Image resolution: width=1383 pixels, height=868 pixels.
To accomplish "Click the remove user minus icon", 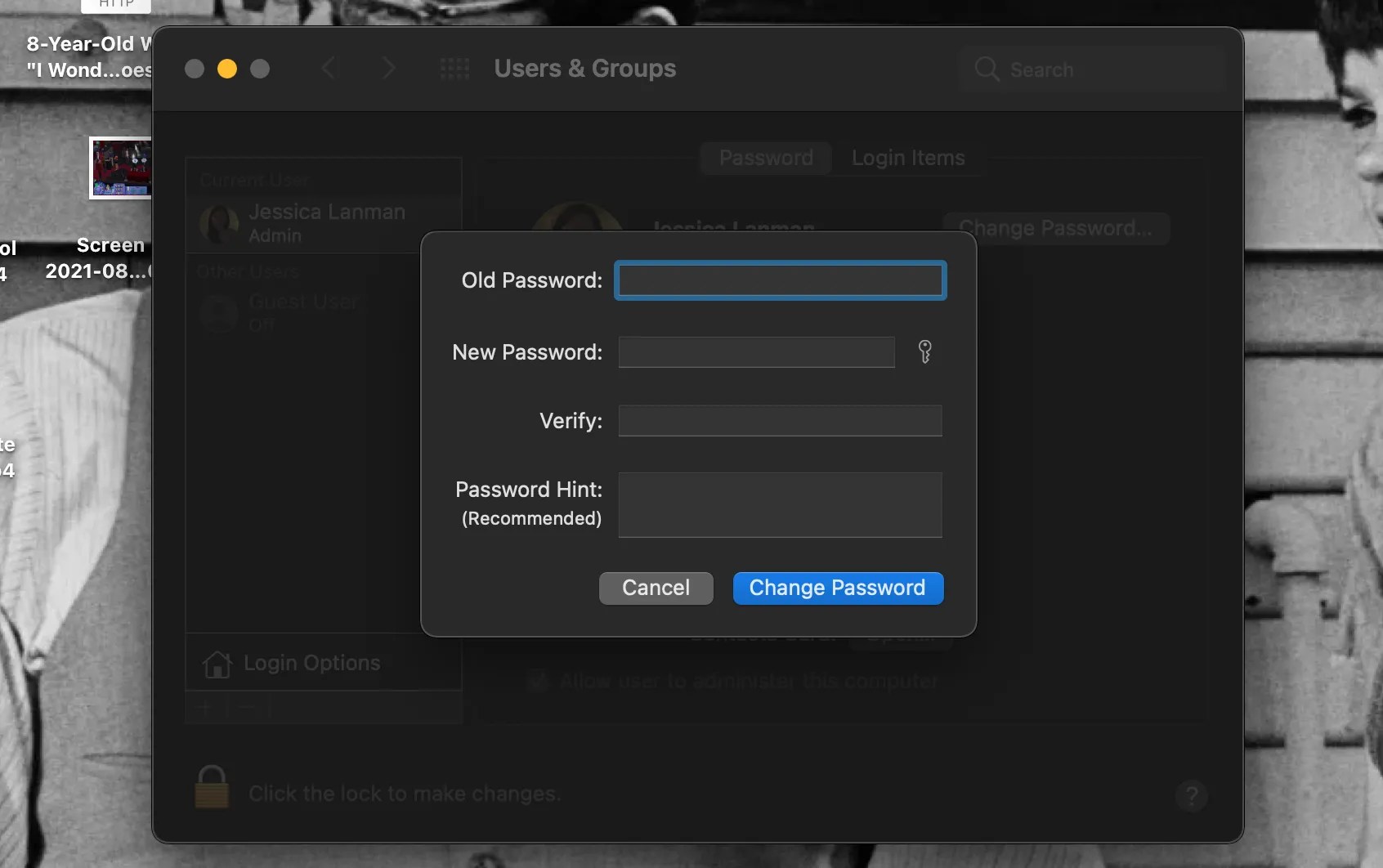I will 248,708.
